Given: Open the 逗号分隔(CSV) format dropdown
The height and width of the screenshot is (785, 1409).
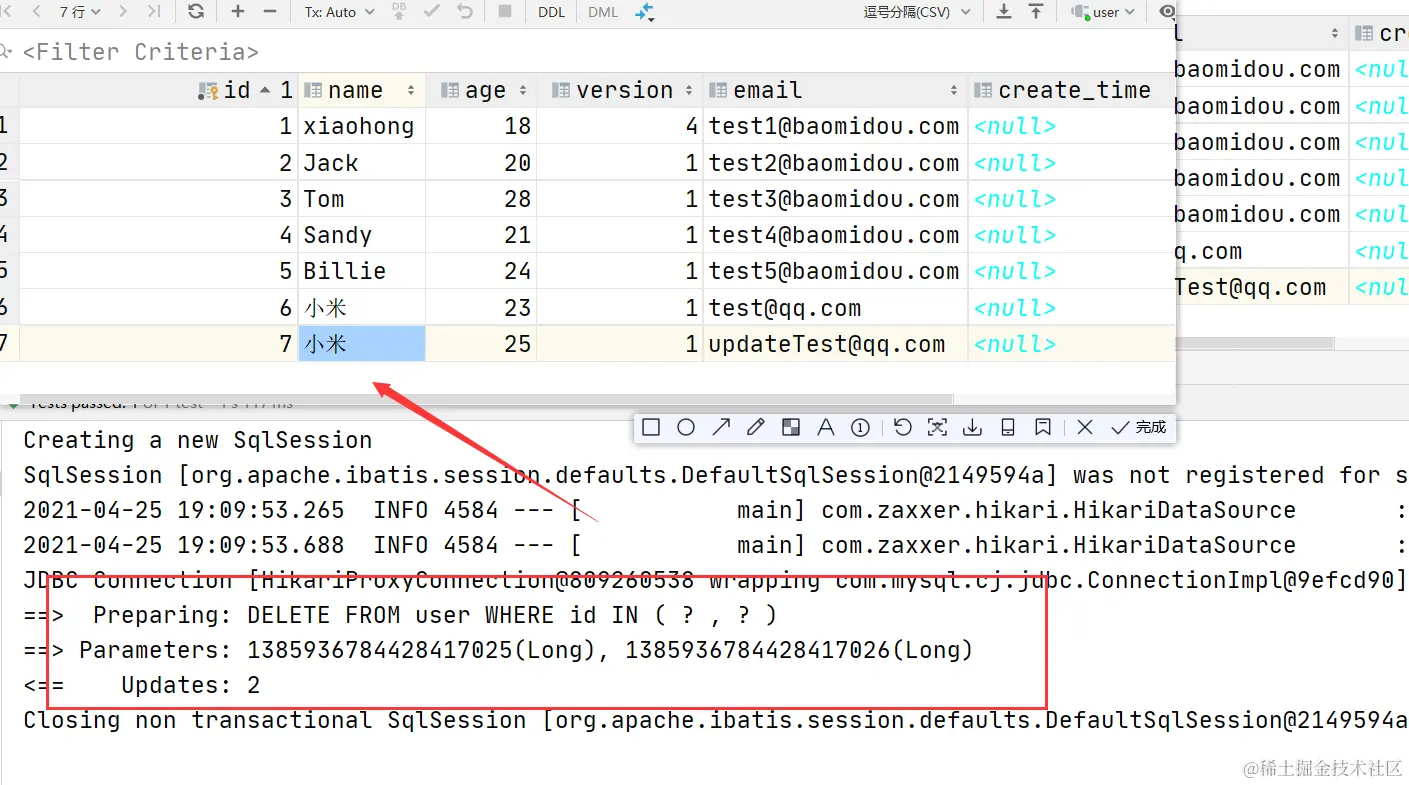Looking at the screenshot, I should (917, 12).
